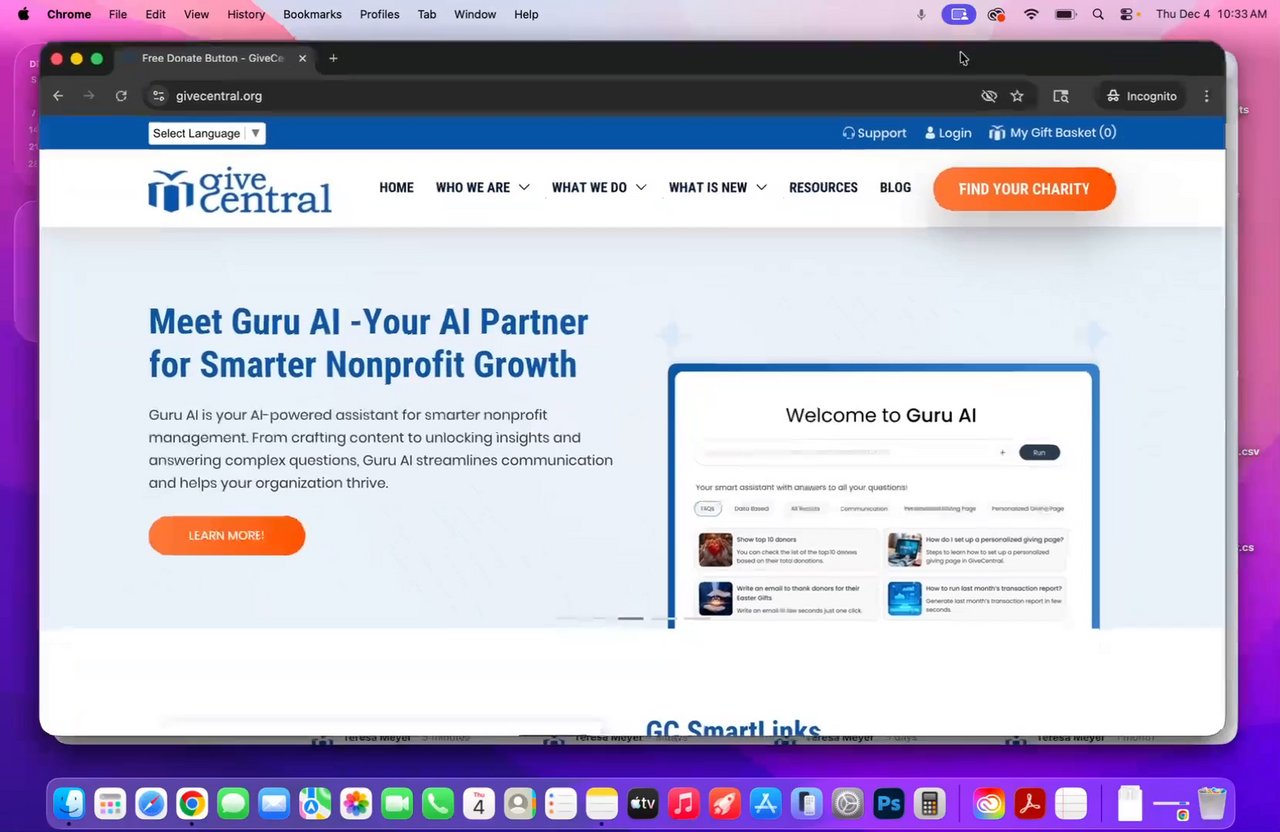1280x832 pixels.
Task: Open the Edit menu
Action: [x=155, y=14]
